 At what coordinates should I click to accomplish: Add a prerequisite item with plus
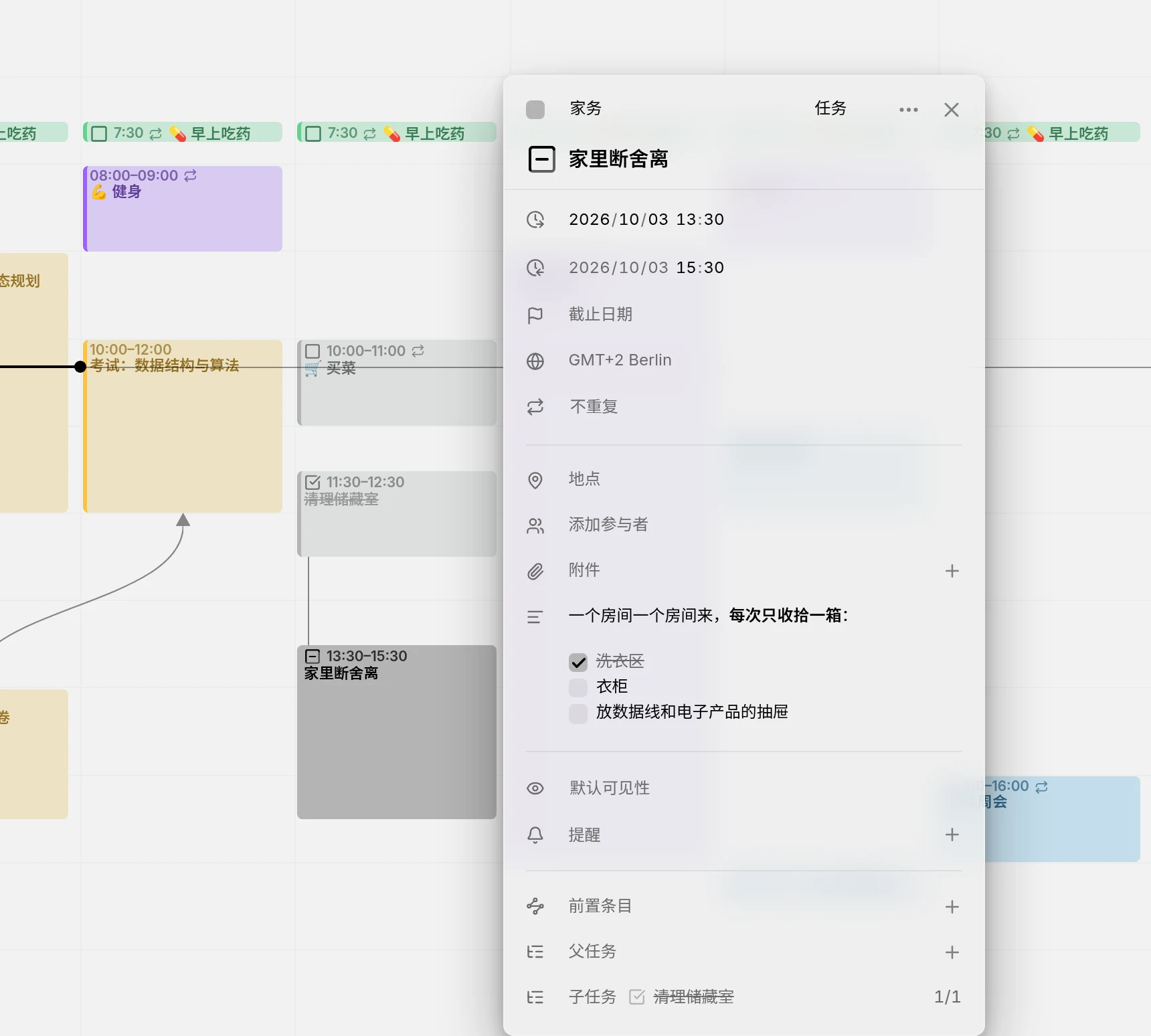click(x=952, y=907)
